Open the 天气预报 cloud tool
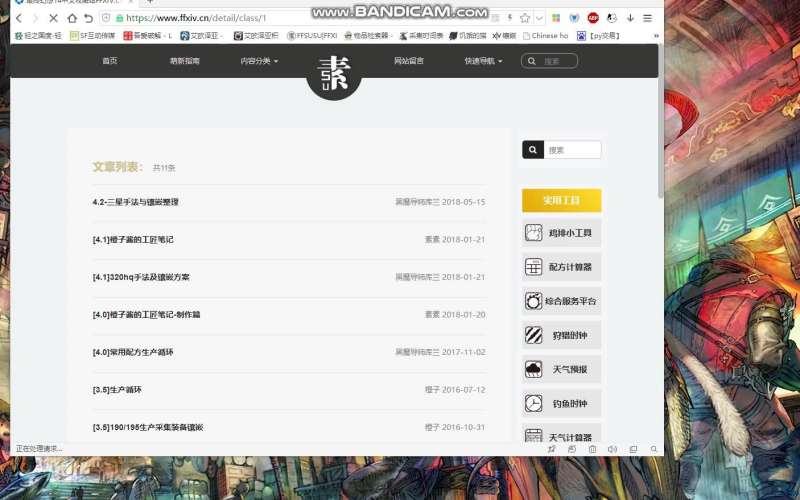This screenshot has height=500, width=800. coord(561,369)
